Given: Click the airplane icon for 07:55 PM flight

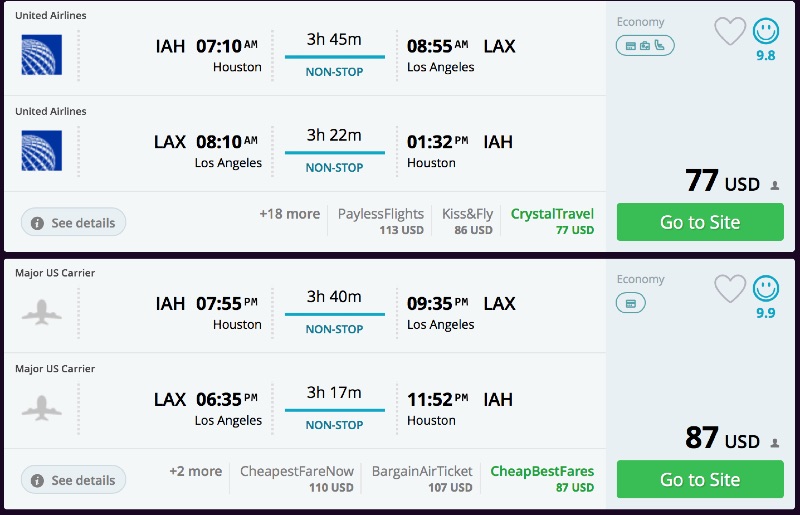Looking at the screenshot, I should point(41,312).
